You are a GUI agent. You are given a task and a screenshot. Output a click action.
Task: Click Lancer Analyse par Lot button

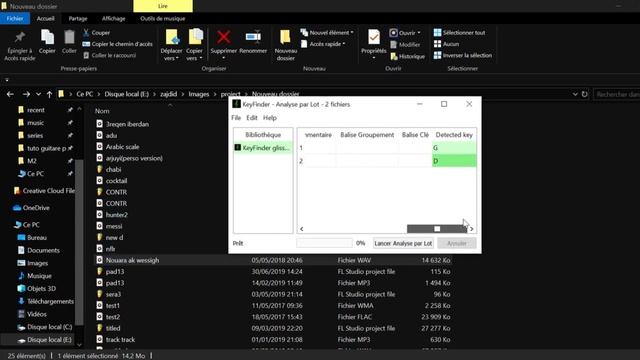403,243
